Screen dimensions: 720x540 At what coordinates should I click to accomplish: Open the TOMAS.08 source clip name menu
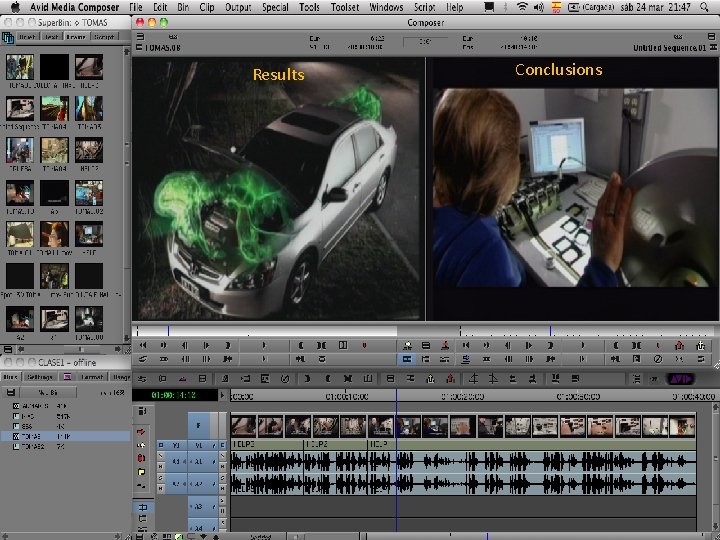click(164, 47)
